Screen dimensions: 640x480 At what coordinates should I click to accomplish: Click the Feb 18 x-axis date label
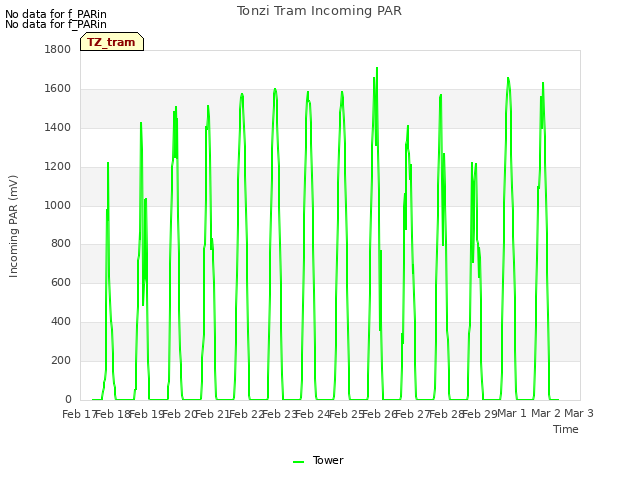[112, 414]
